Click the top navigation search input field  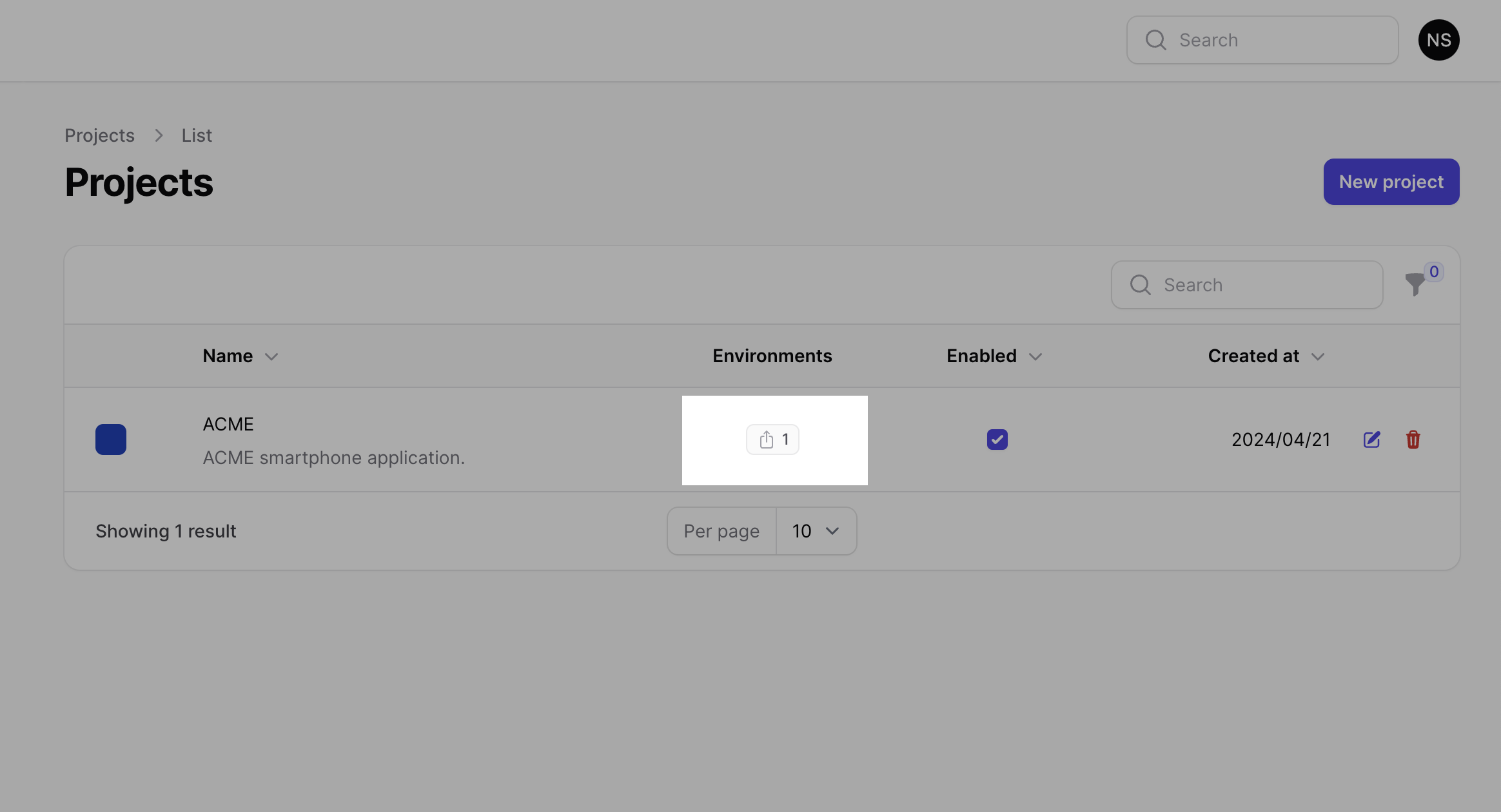click(1261, 39)
